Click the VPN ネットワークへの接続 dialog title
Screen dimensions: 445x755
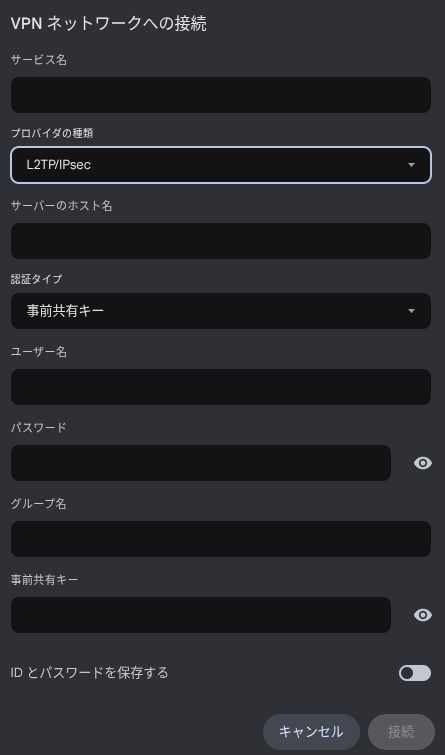tap(109, 24)
